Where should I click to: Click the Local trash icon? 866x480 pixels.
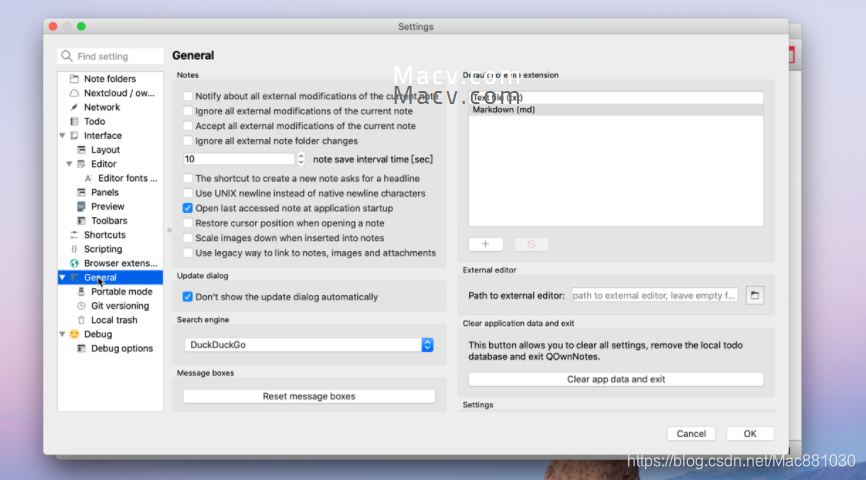click(x=81, y=320)
